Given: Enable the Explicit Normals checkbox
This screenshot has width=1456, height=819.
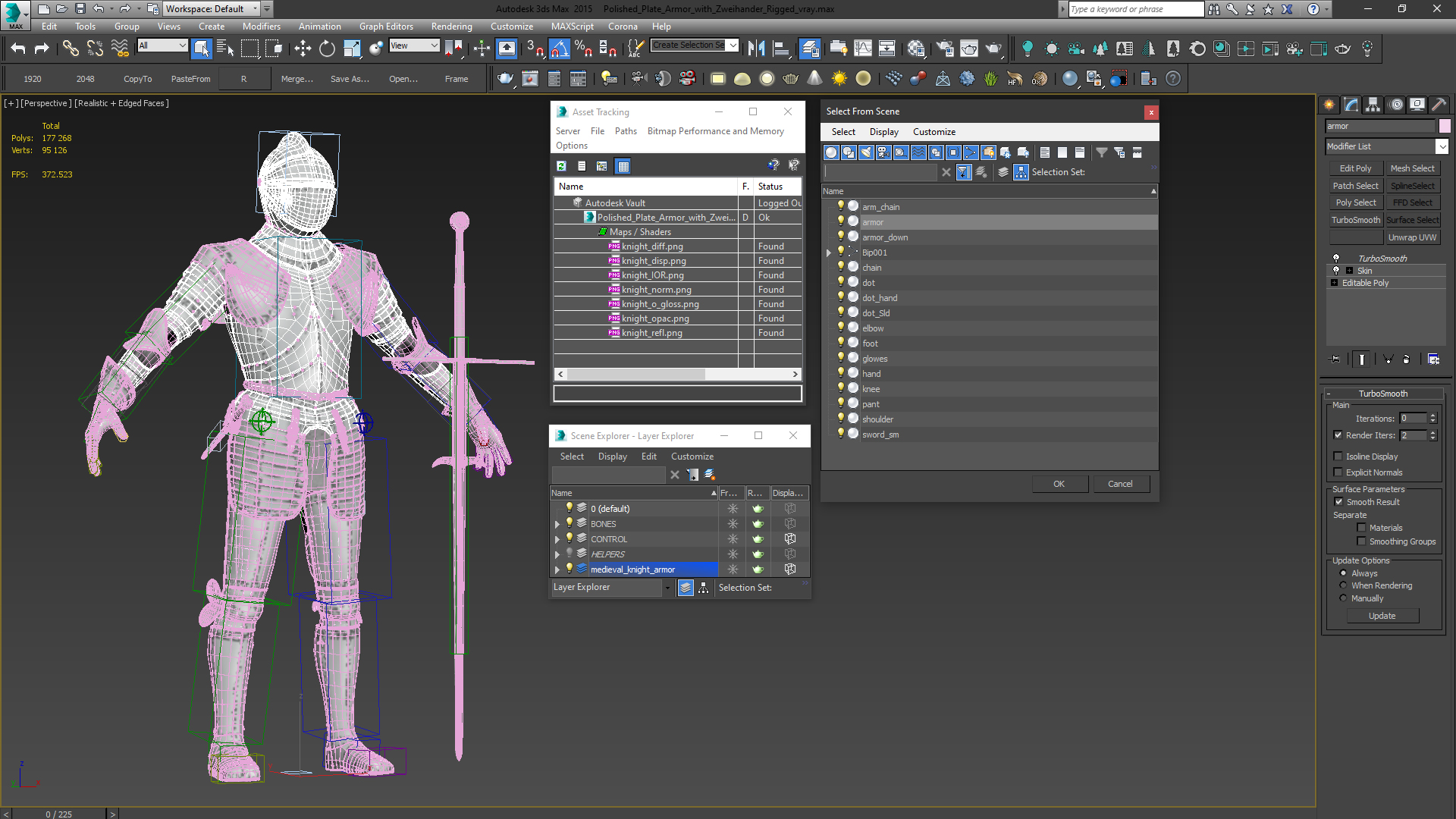Looking at the screenshot, I should point(1338,472).
